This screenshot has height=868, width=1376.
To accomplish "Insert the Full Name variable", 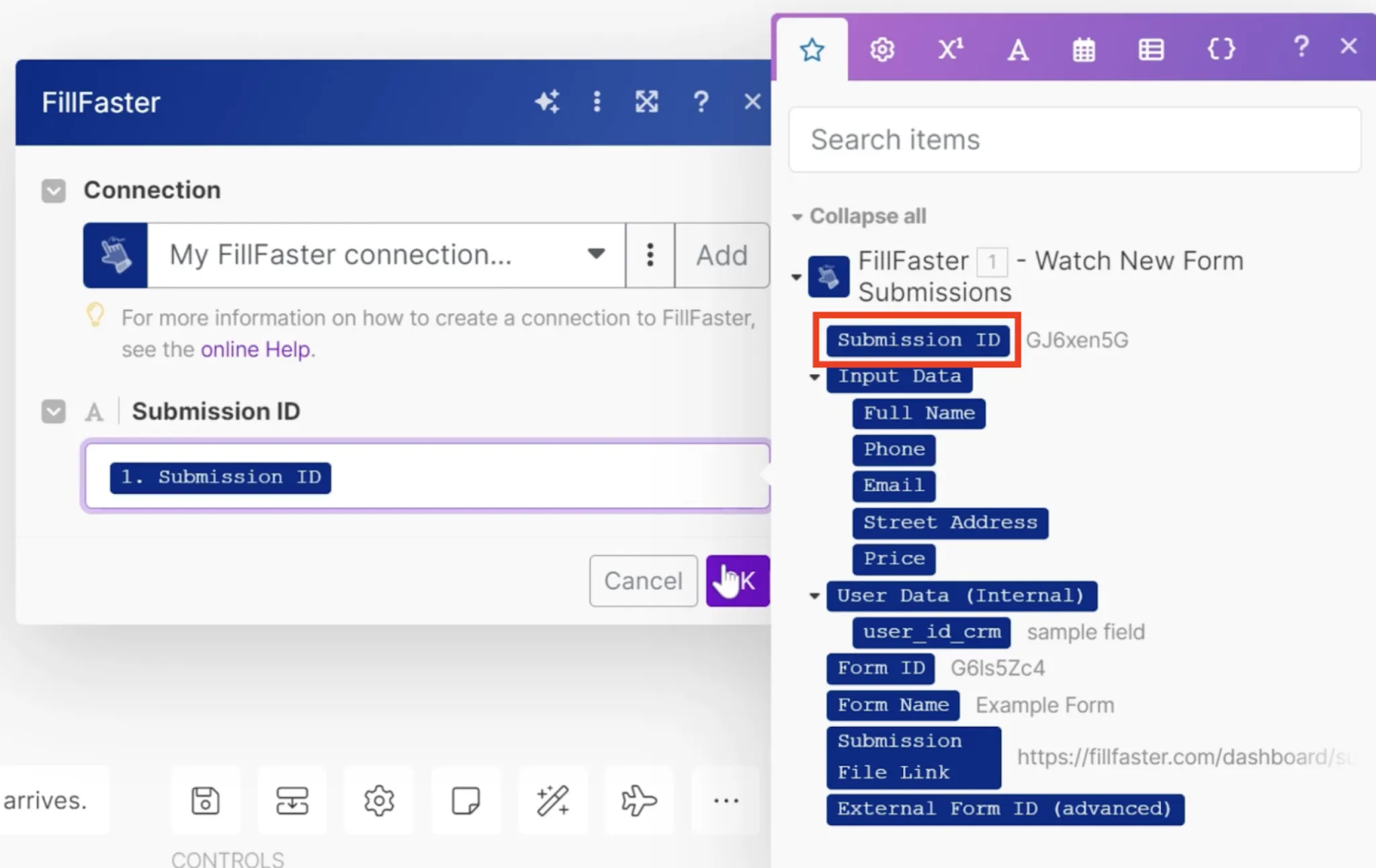I will (918, 413).
